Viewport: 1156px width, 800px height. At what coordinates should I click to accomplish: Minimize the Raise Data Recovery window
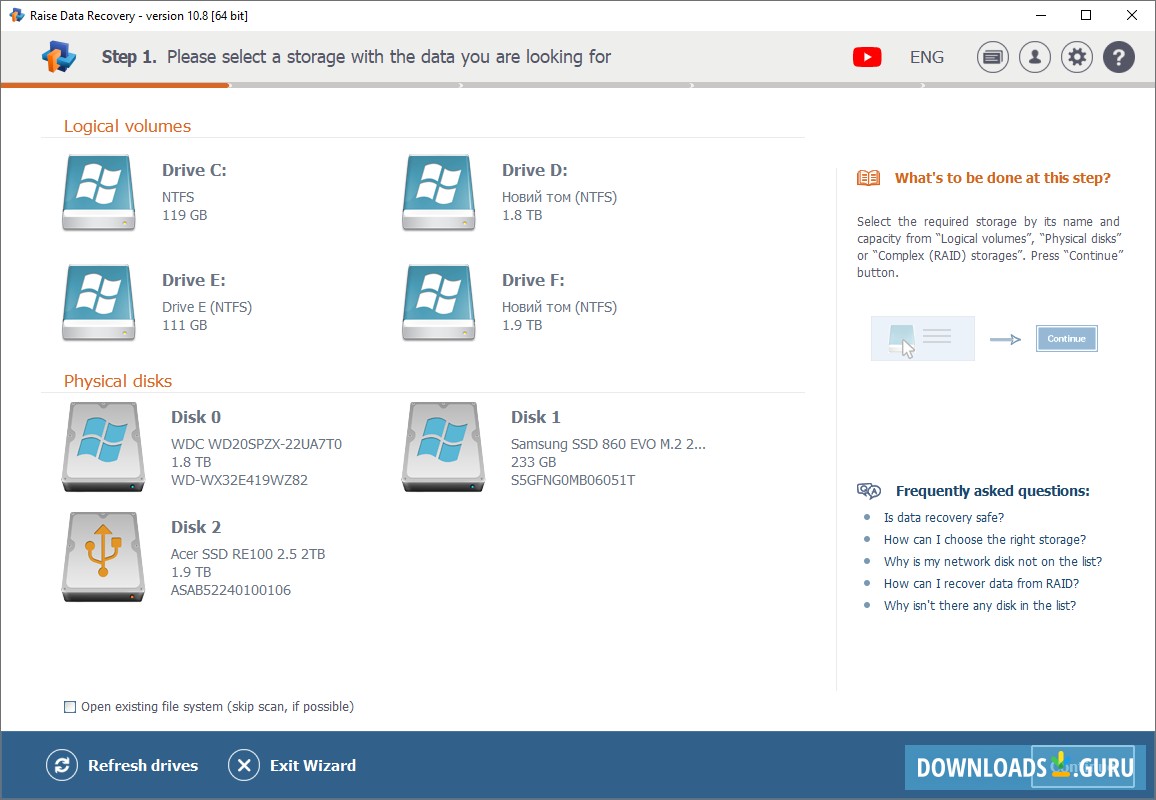1041,15
